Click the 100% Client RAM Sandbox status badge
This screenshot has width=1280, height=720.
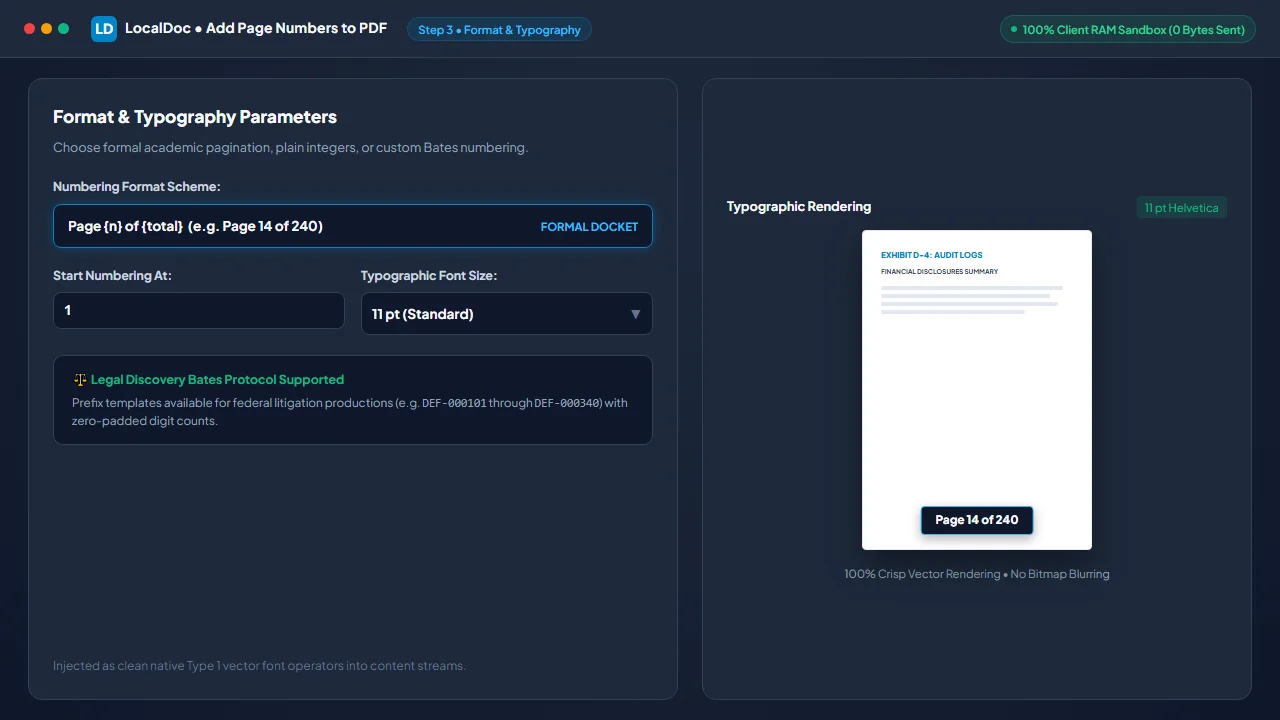1128,30
